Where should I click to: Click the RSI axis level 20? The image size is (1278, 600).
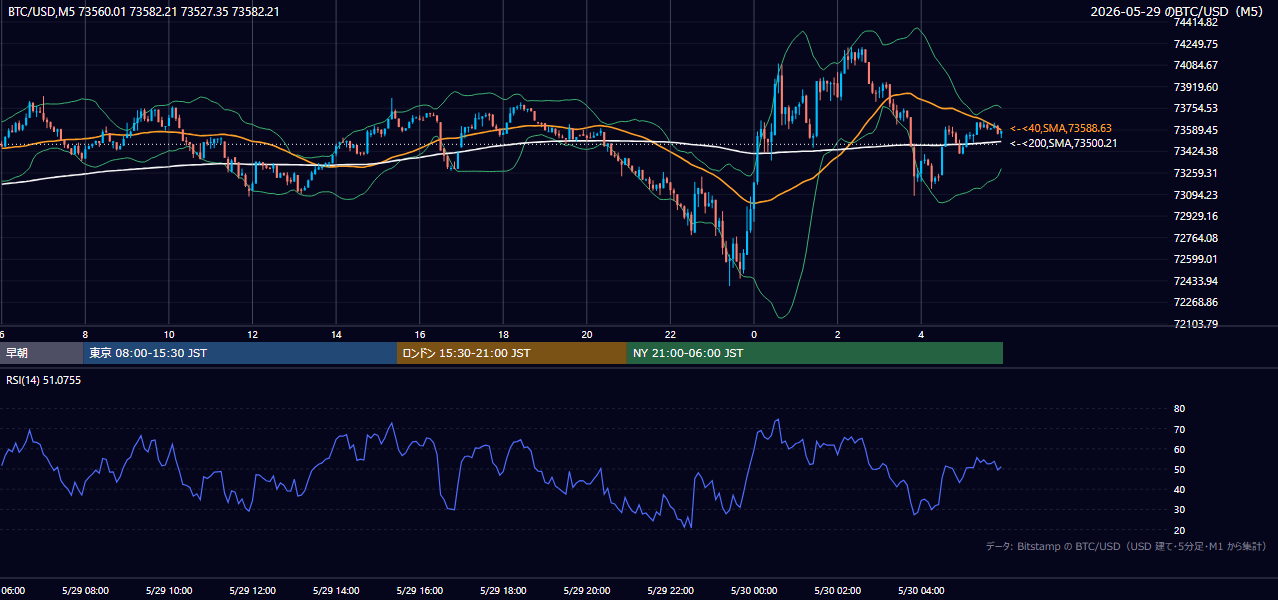[1179, 530]
